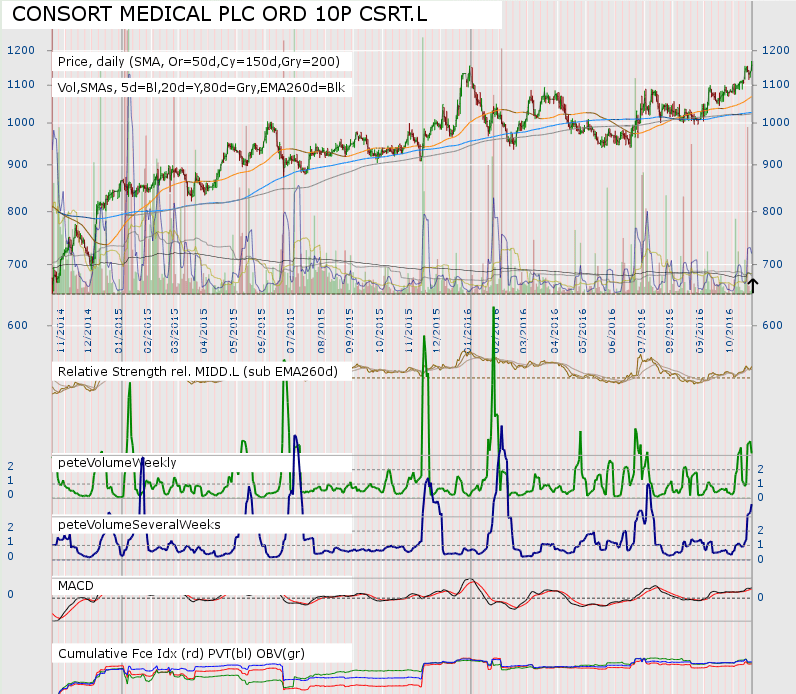
Task: Click the 04/2016 date label on time axis
Action: 554,331
